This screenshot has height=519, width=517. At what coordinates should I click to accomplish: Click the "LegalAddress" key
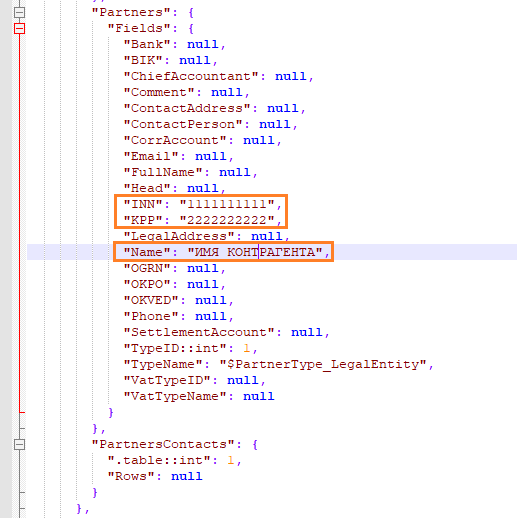pos(179,236)
